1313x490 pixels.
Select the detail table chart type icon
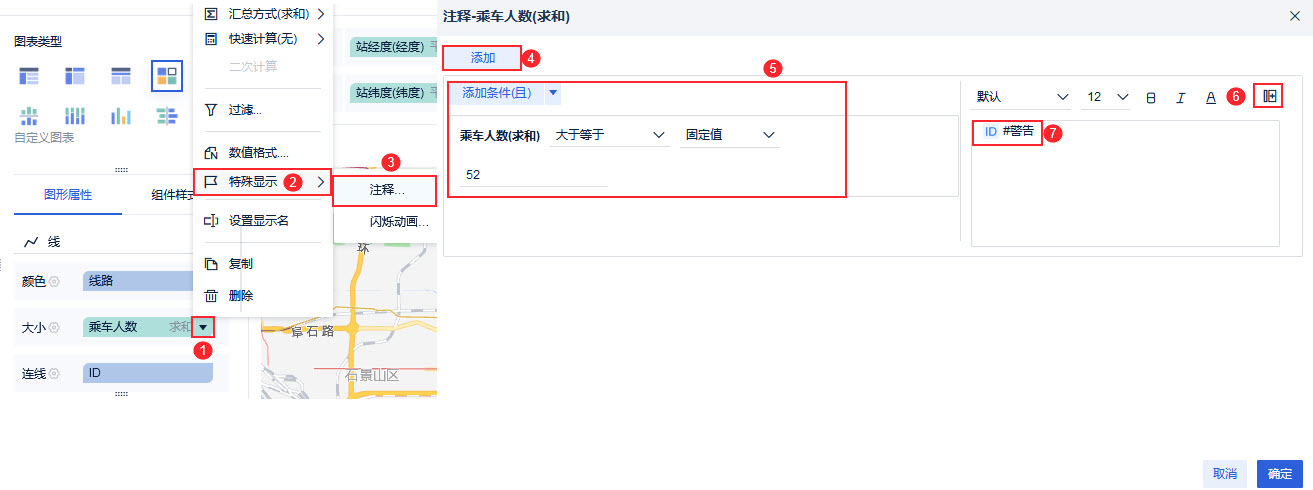click(x=121, y=76)
